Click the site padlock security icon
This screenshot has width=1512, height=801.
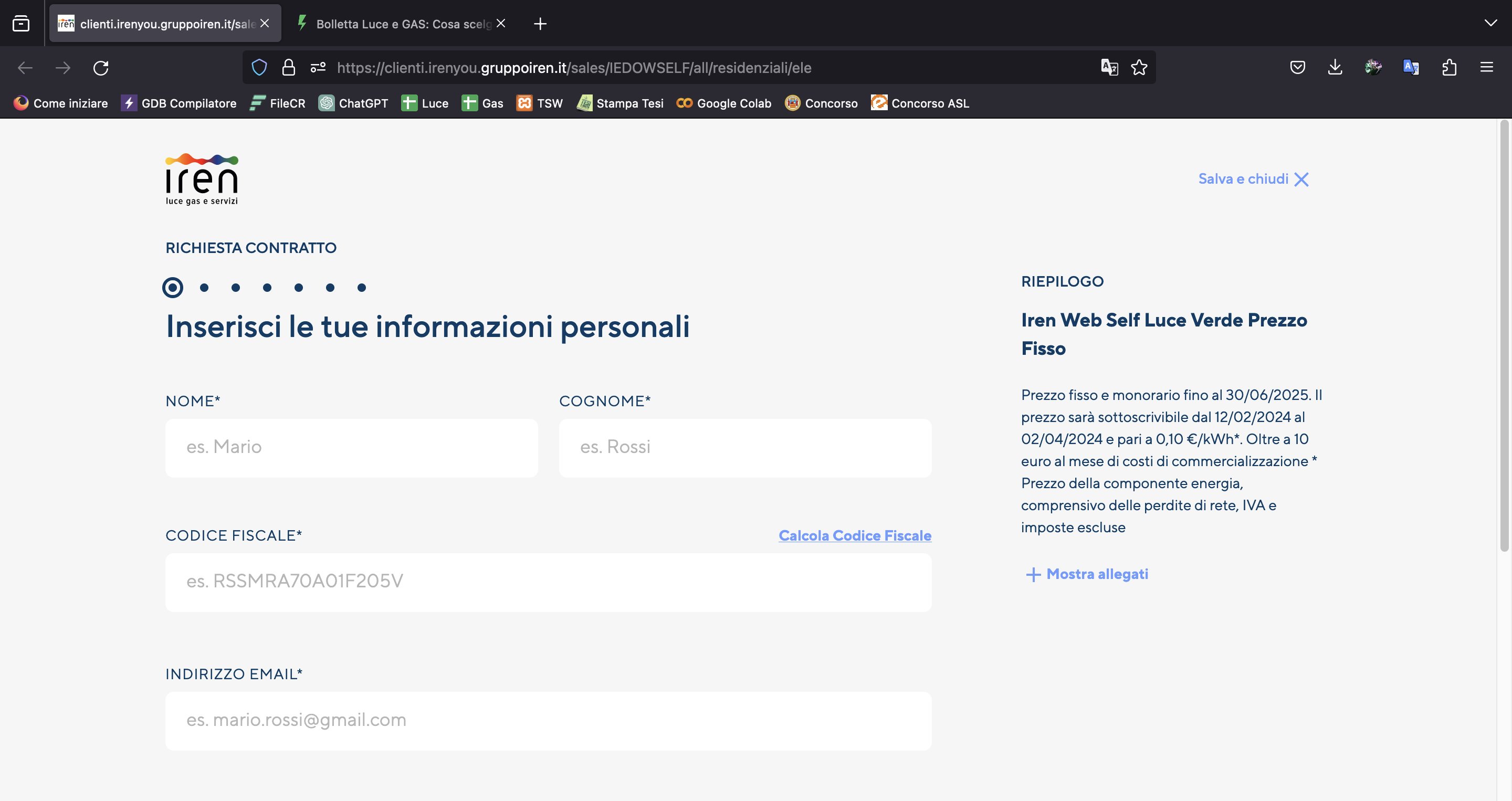point(288,68)
